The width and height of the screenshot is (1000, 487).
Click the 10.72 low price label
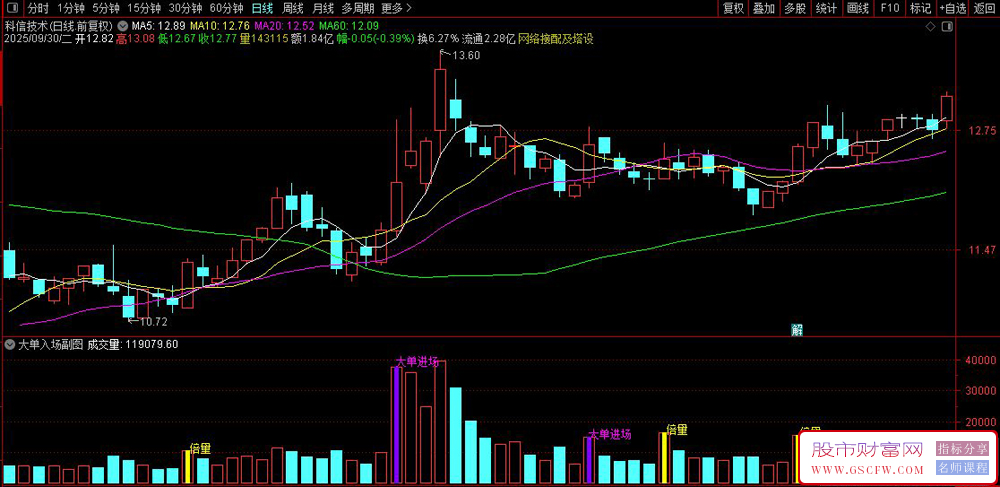click(153, 322)
